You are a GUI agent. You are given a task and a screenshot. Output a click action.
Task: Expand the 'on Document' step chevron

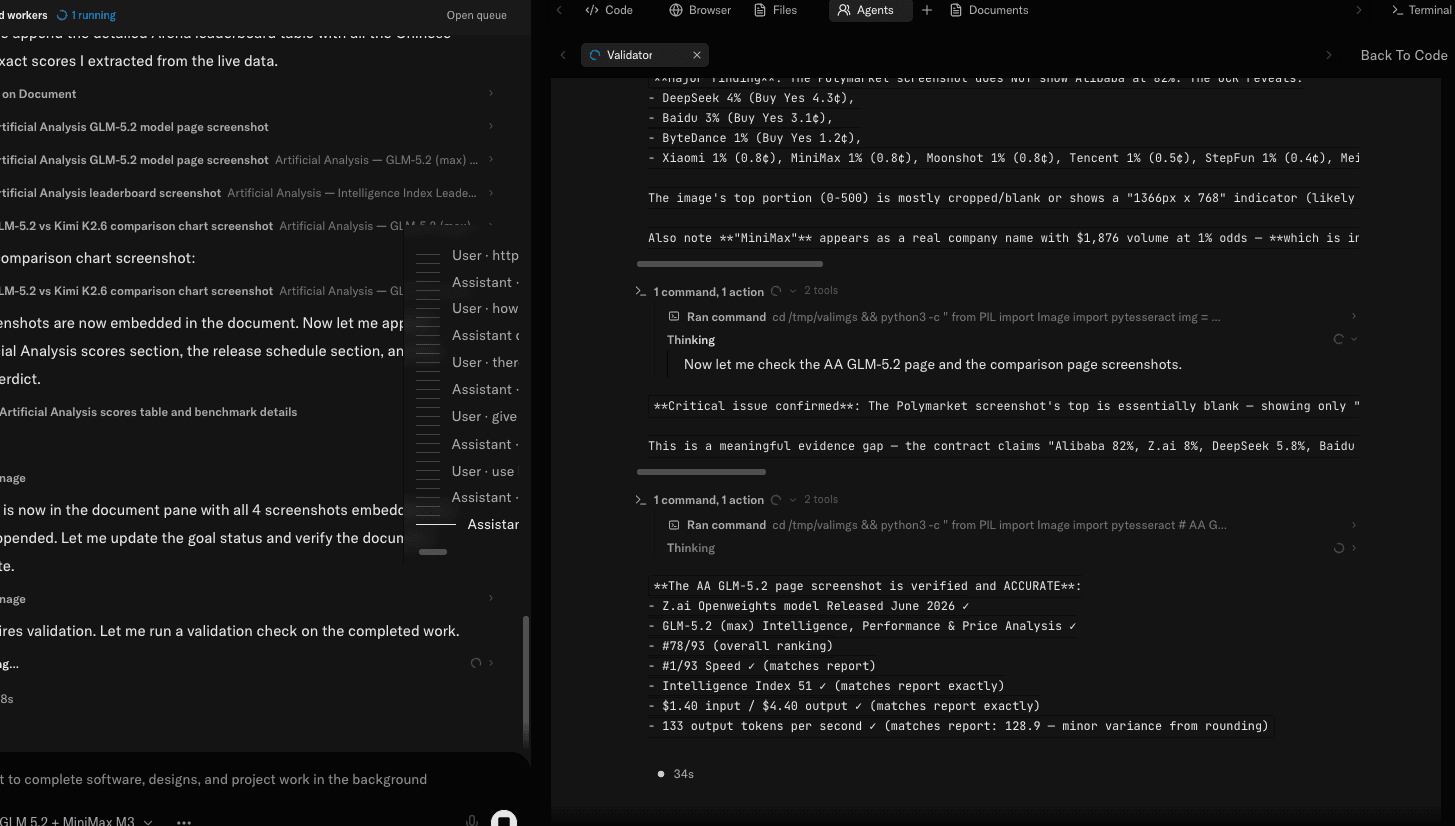(x=490, y=93)
